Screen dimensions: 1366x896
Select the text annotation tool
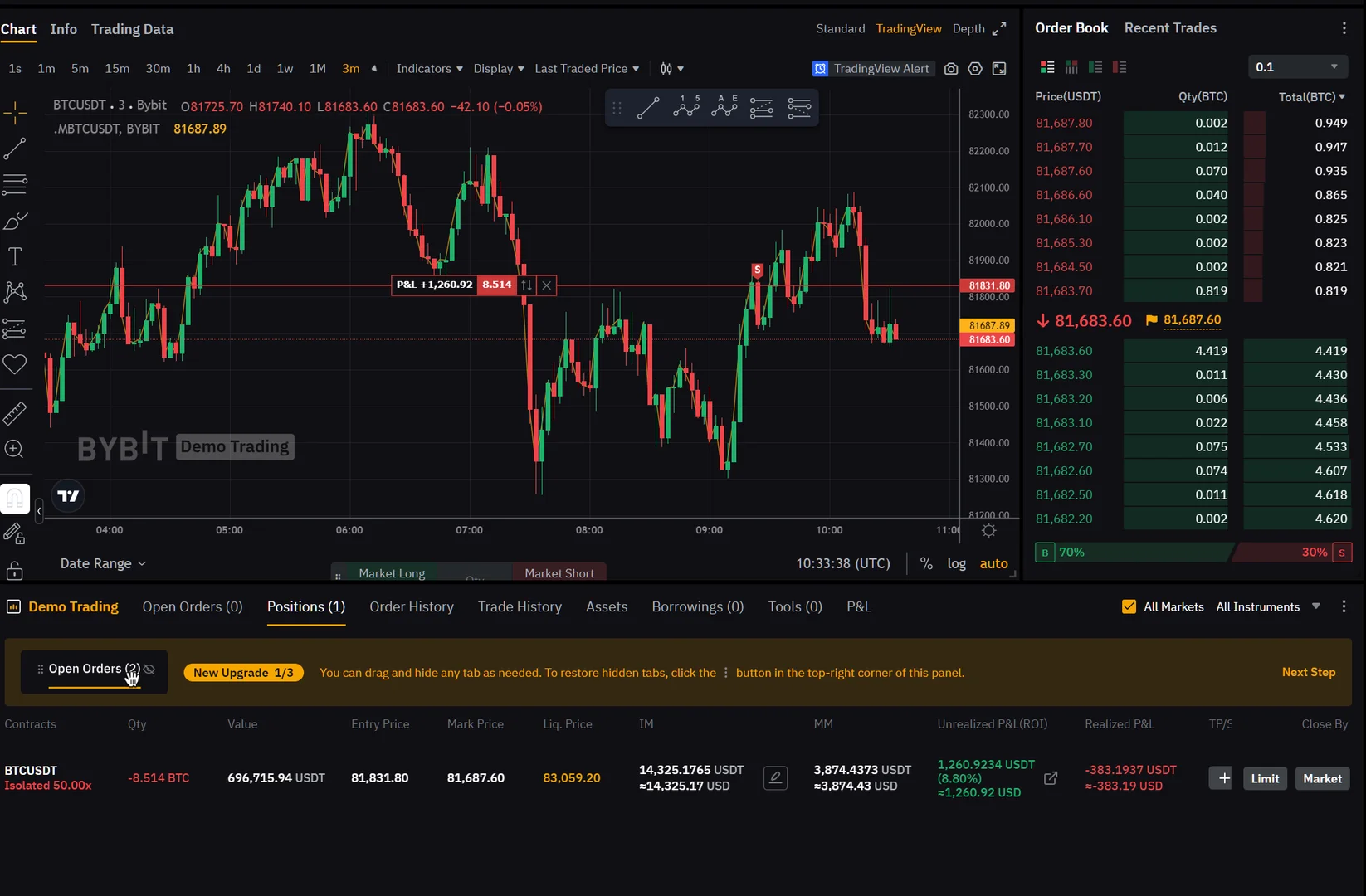point(15,256)
